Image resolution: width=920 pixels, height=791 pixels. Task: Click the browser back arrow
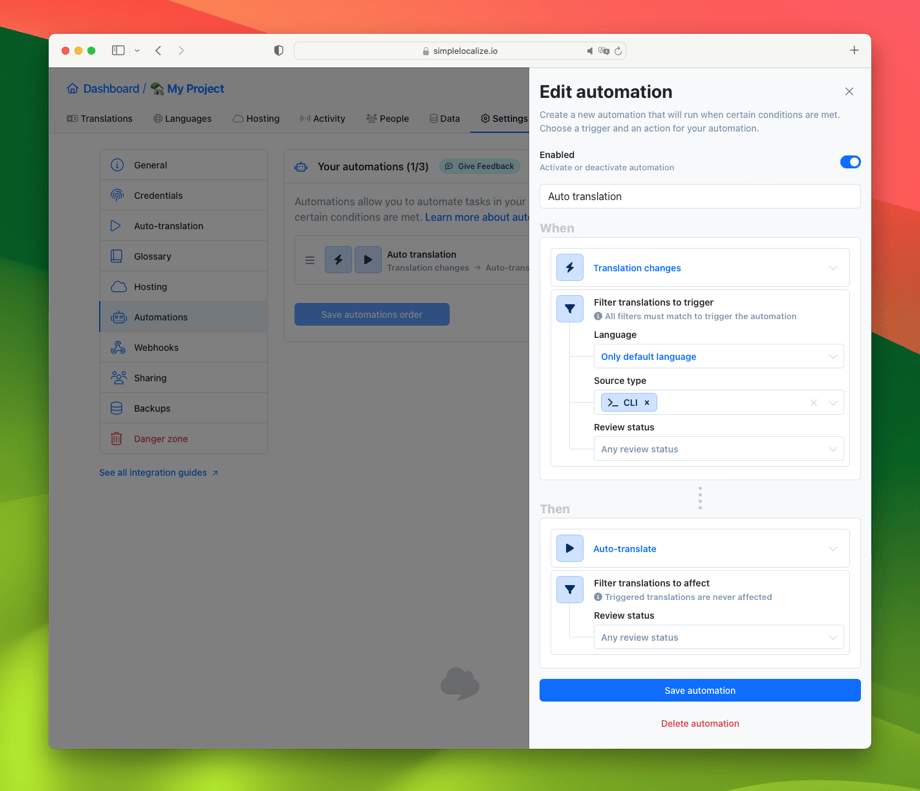(x=158, y=50)
